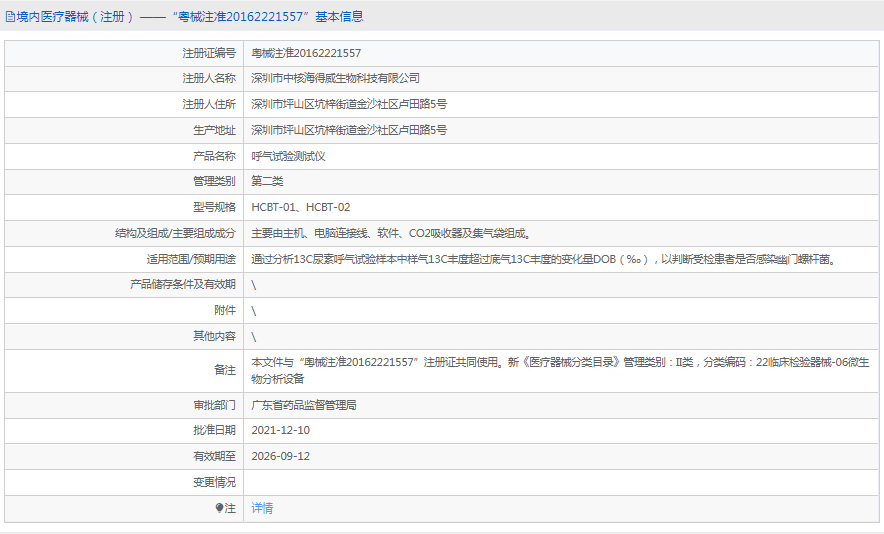
Task: Click the bulb icon next to 注
Action: [x=219, y=508]
